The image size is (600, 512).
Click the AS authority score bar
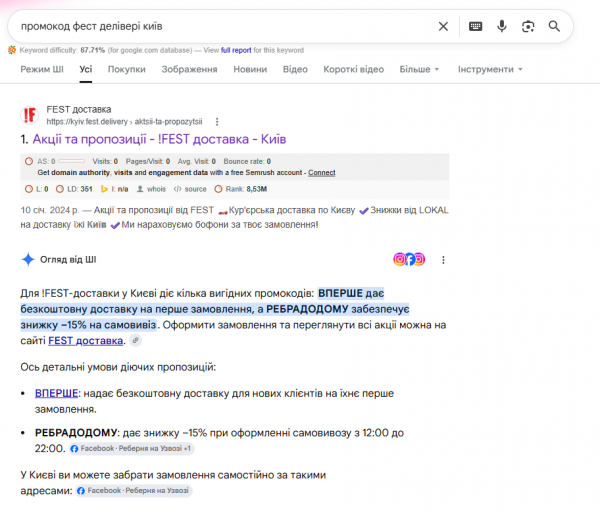(x=72, y=161)
